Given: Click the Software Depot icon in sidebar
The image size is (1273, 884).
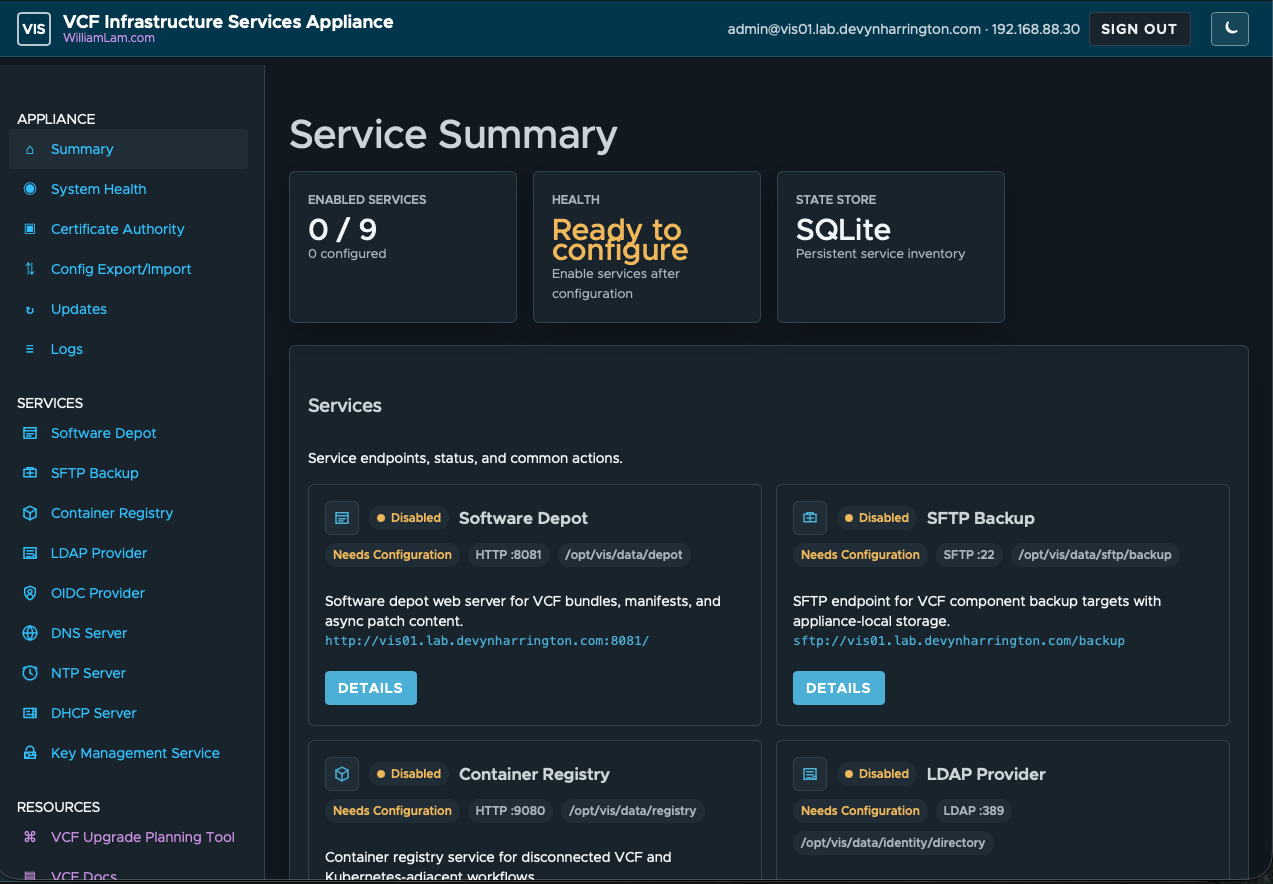Looking at the screenshot, I should click(x=30, y=433).
